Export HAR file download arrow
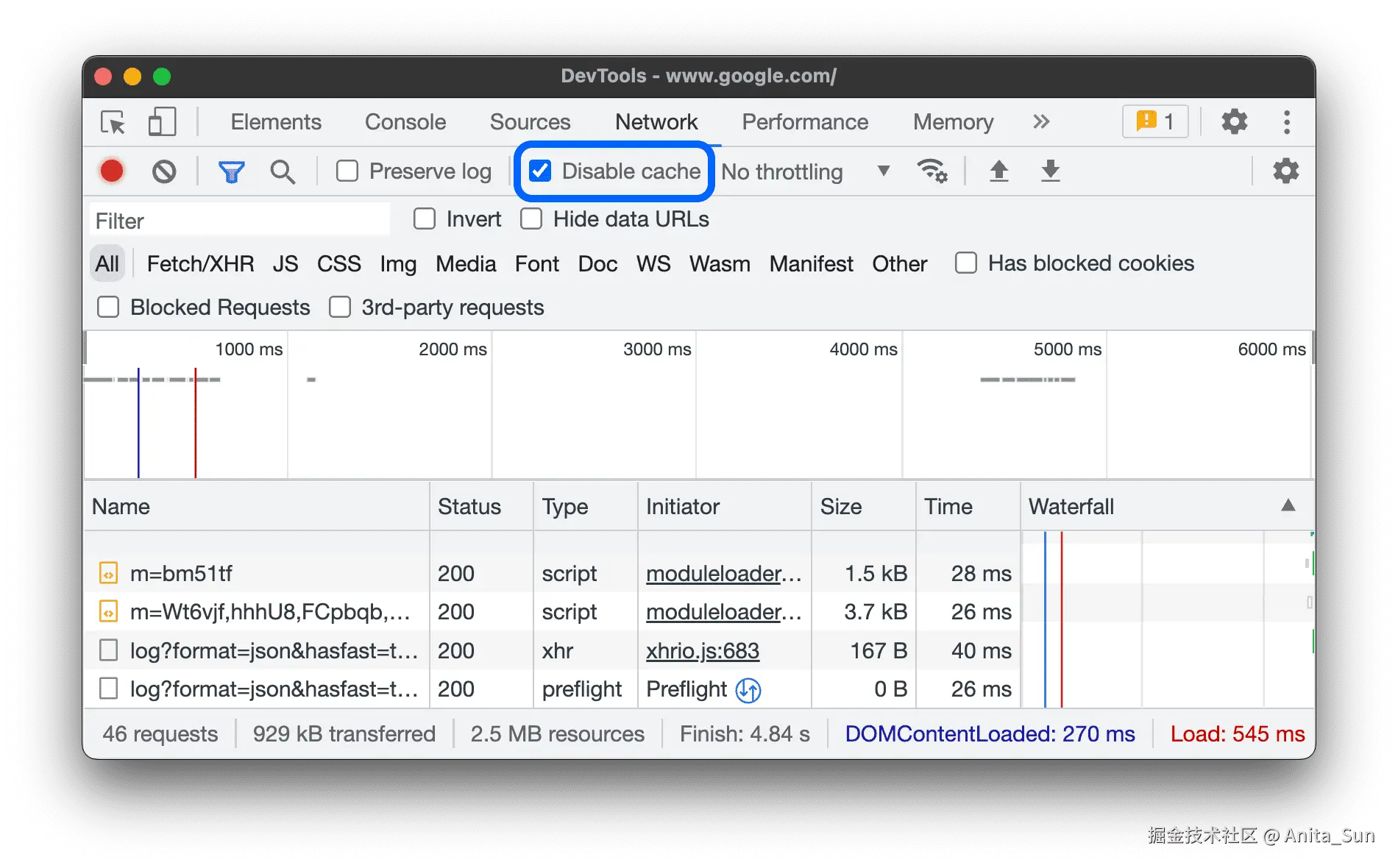This screenshot has height=868, width=1398. coord(1051,171)
